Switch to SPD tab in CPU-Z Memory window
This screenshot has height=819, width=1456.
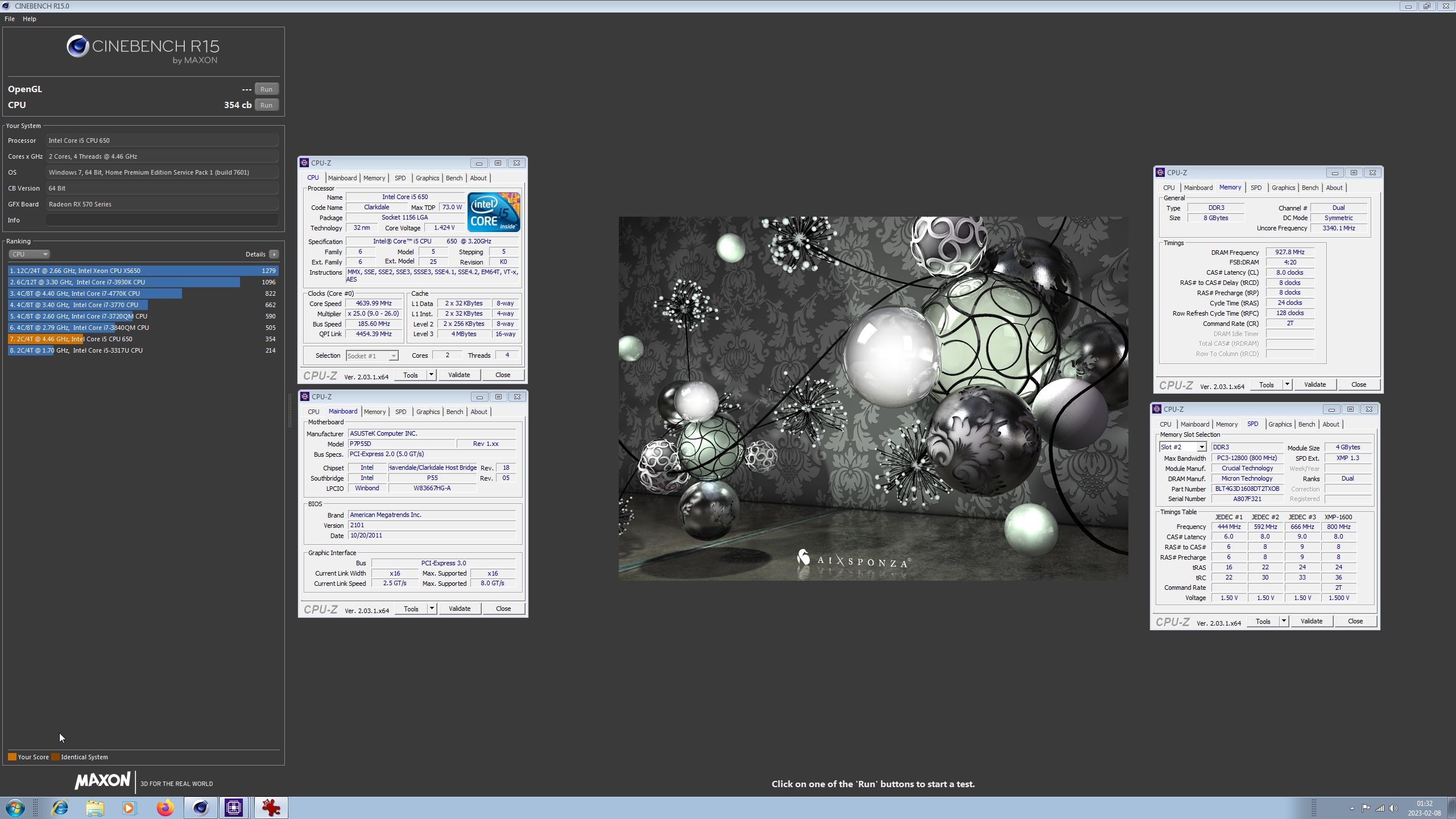click(1256, 188)
